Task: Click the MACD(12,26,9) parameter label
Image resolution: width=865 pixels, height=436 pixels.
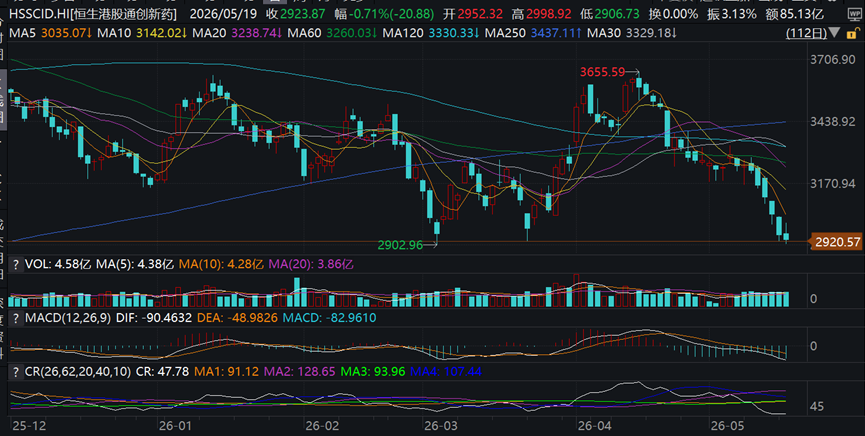Action: click(68, 318)
